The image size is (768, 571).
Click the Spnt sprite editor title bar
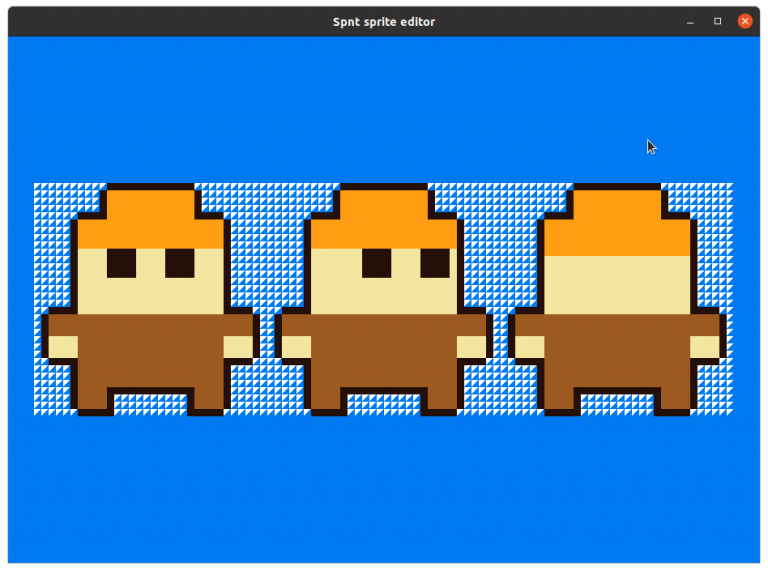click(x=384, y=22)
